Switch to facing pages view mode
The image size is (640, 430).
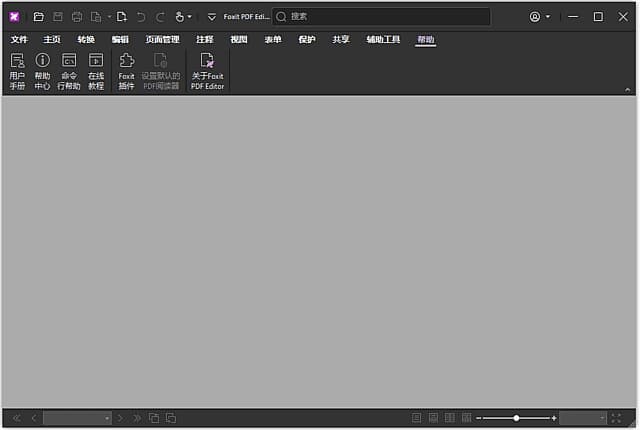pos(449,417)
